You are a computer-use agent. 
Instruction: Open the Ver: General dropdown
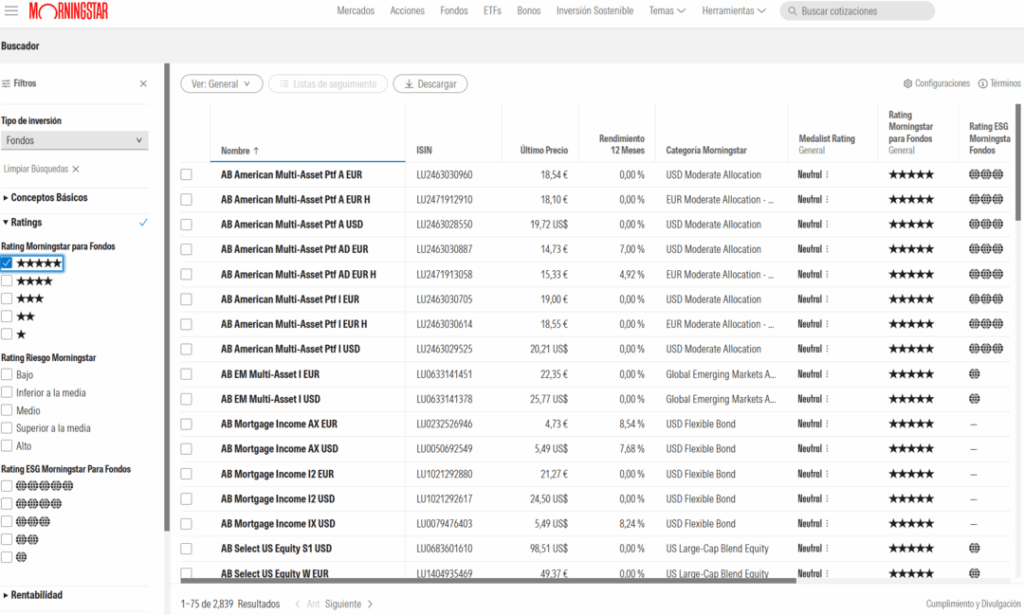coord(221,84)
